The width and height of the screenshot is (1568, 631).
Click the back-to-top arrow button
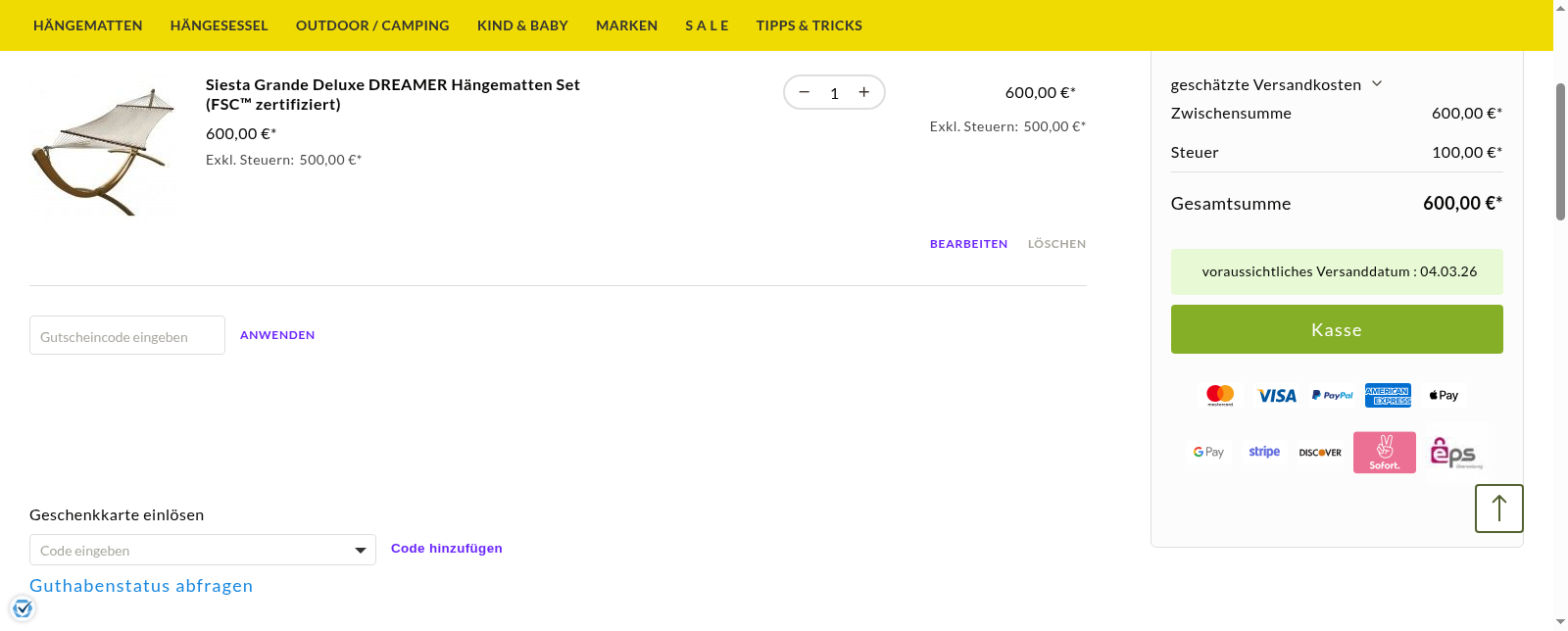point(1498,509)
